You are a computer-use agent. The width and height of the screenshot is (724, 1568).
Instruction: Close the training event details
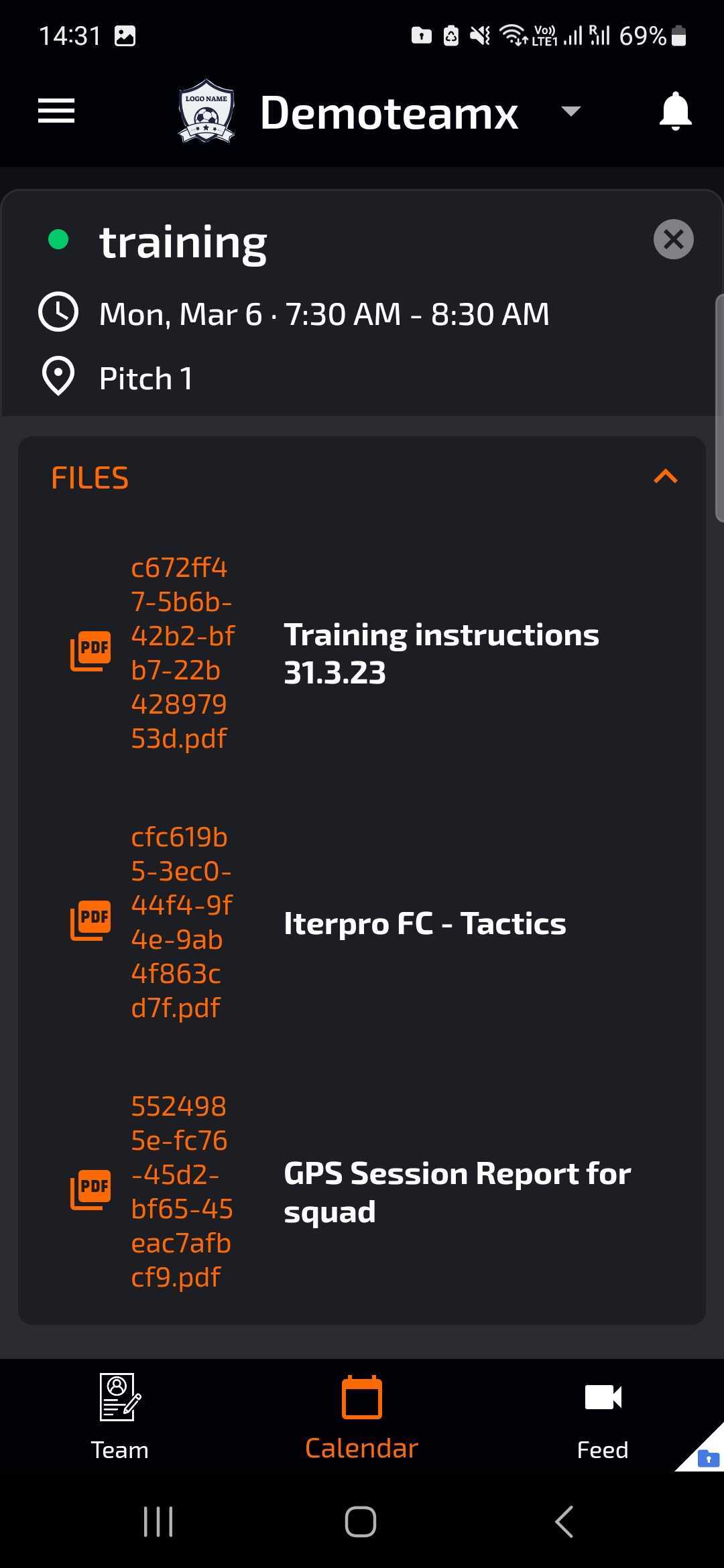673,239
